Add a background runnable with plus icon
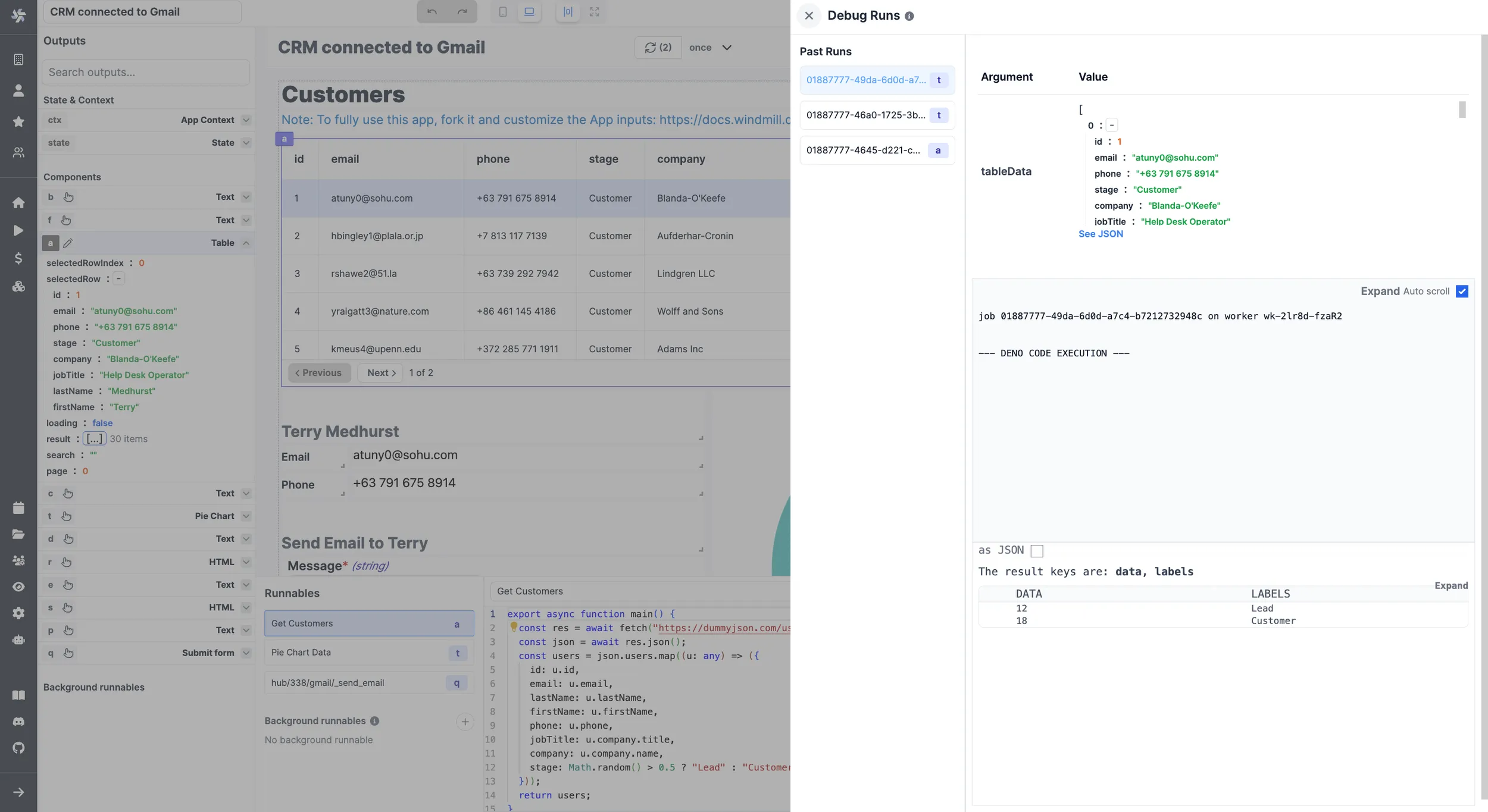1488x812 pixels. point(465,722)
